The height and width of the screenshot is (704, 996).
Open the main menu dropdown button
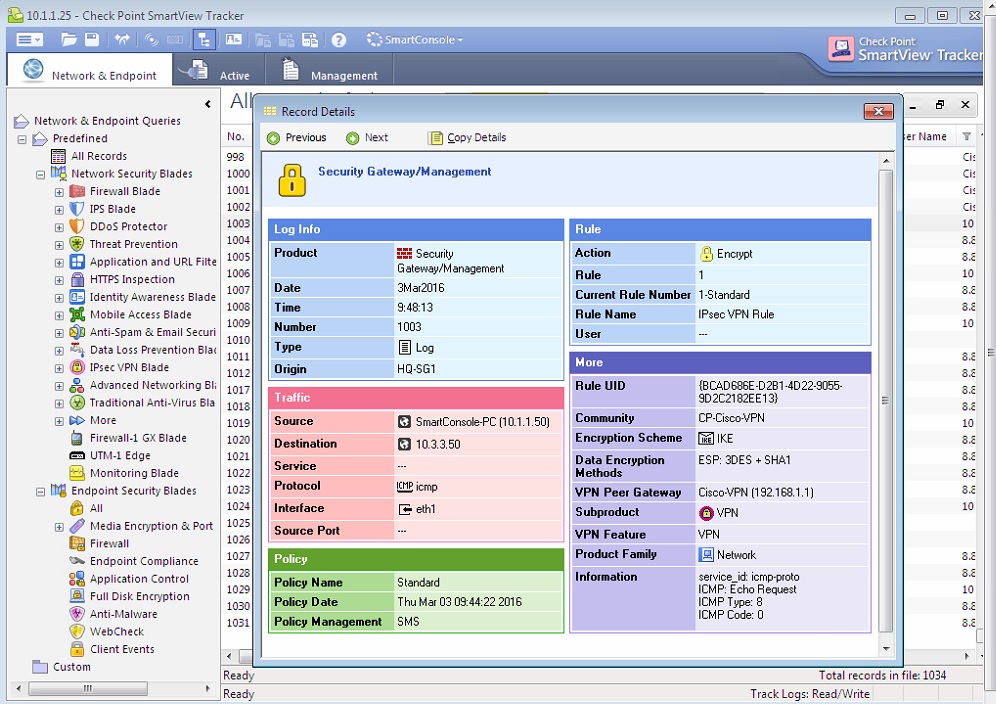(x=29, y=40)
